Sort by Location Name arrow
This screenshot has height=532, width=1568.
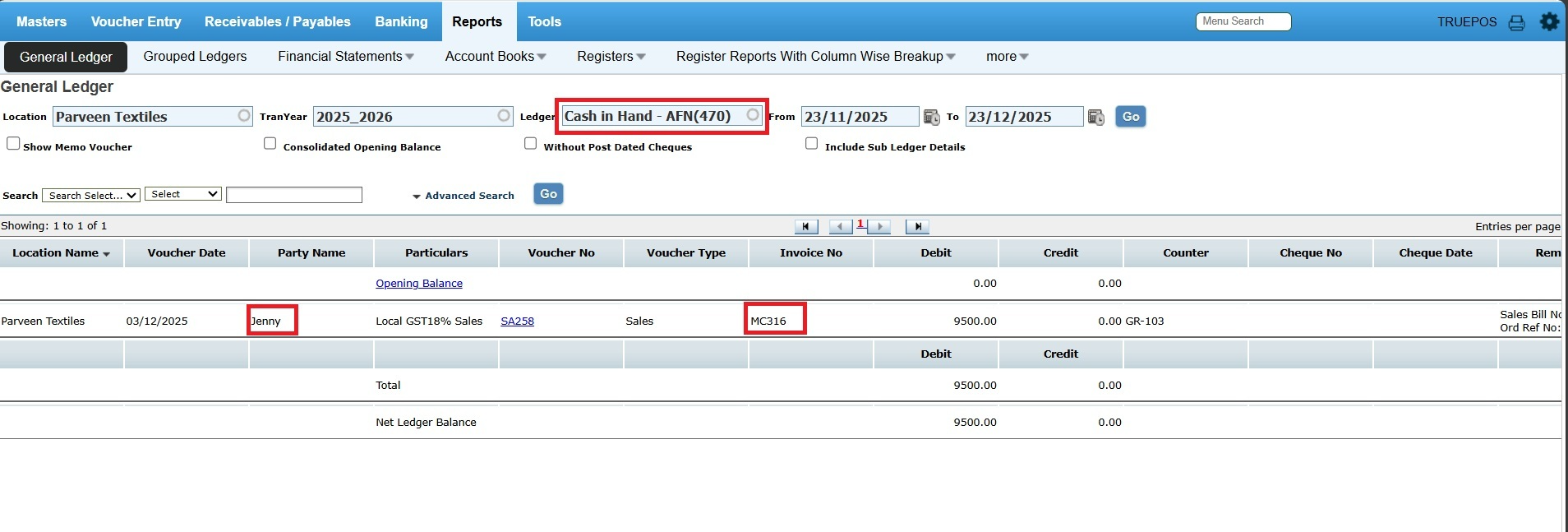[x=107, y=254]
